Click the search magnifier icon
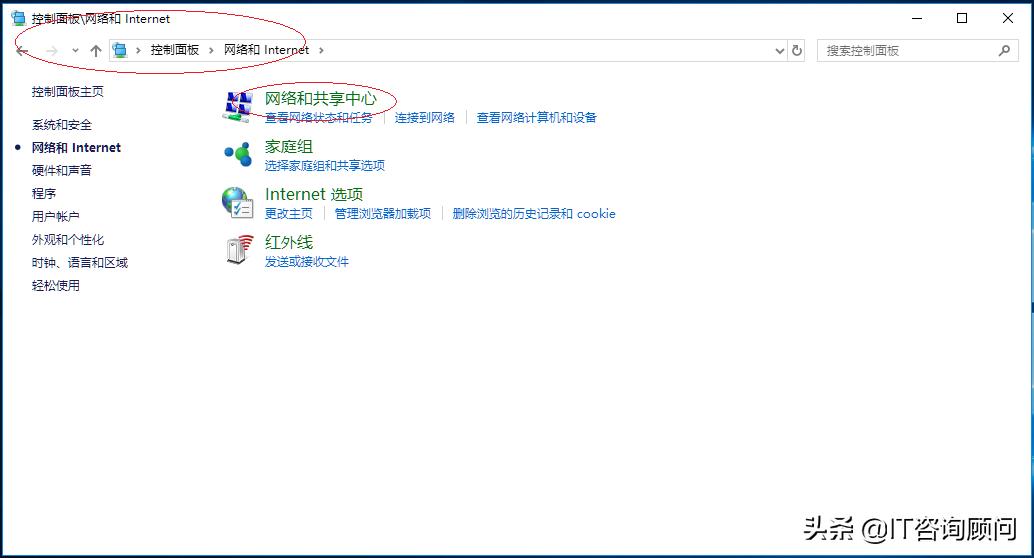1034x558 pixels. click(x=1004, y=50)
